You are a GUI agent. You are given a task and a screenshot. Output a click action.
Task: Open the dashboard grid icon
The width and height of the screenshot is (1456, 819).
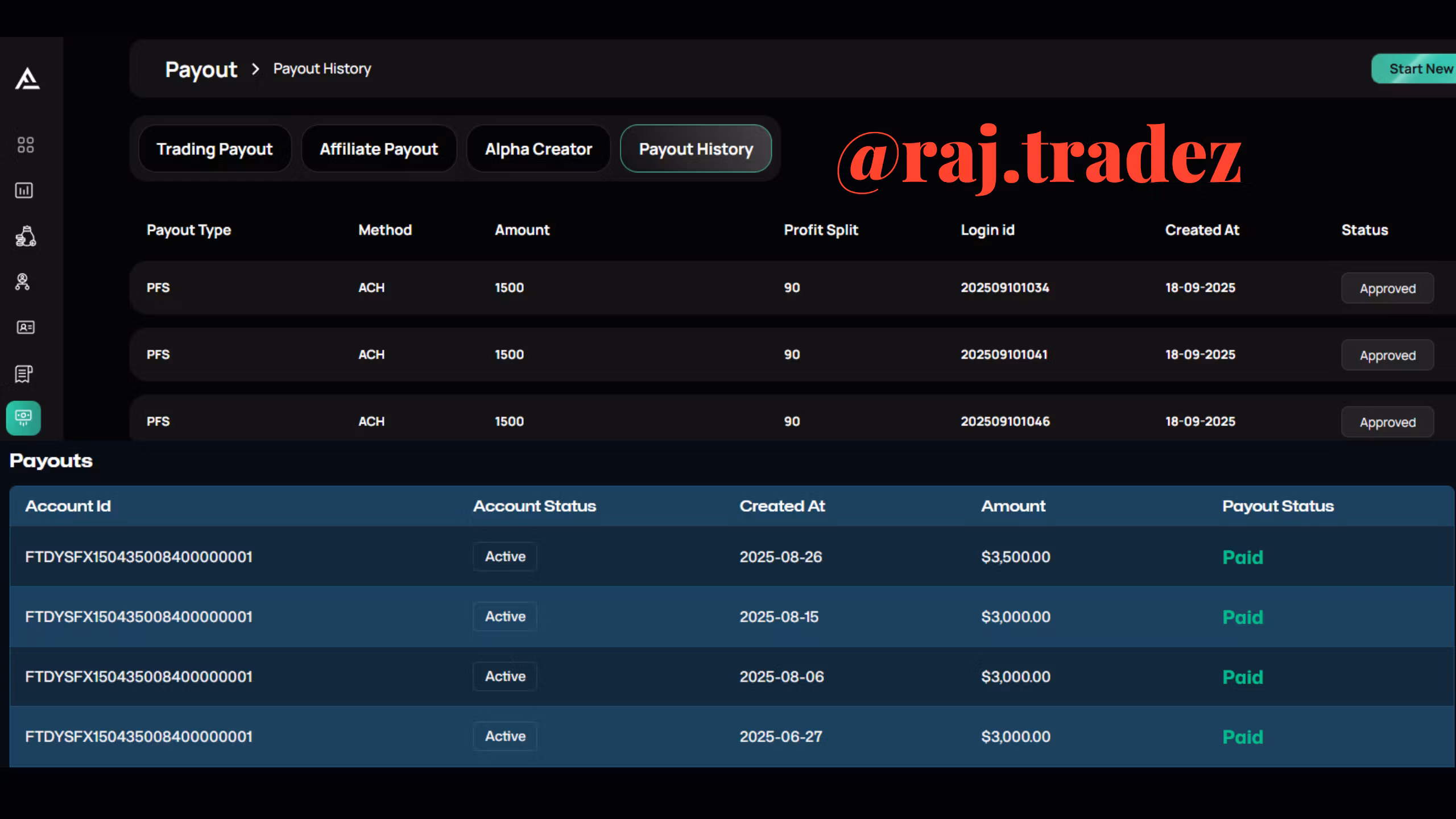(x=25, y=144)
